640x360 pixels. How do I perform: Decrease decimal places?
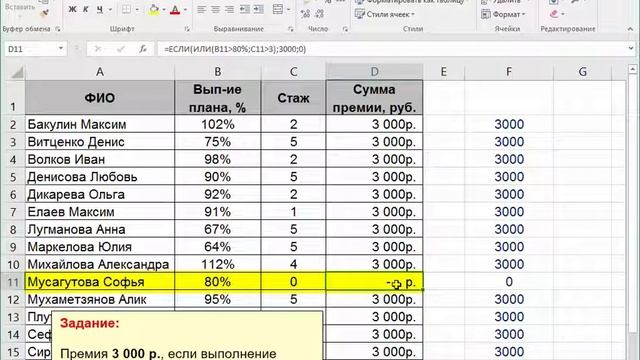[x=320, y=14]
